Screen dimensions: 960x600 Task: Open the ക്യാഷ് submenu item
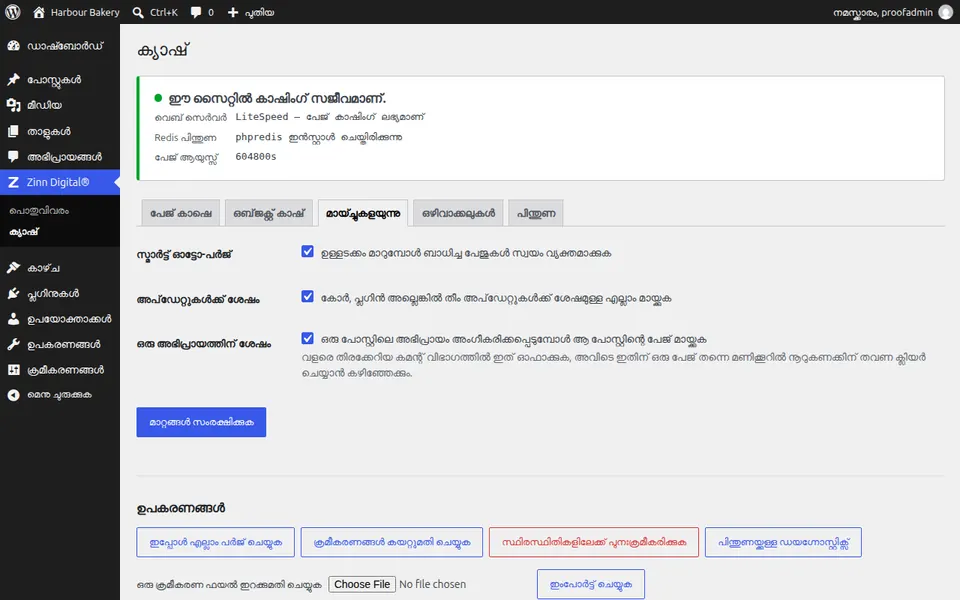(x=24, y=231)
